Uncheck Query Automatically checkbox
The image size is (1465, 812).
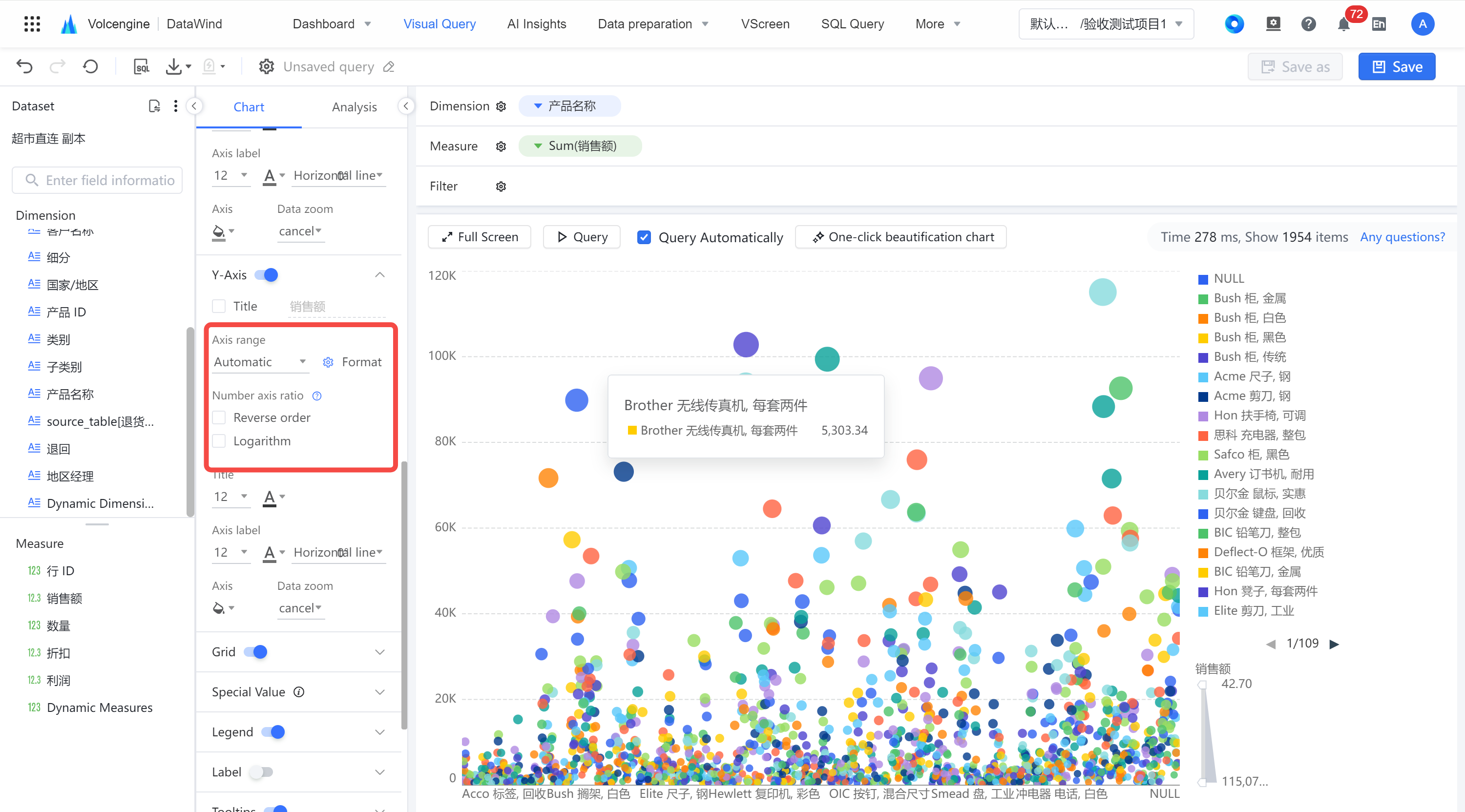644,237
